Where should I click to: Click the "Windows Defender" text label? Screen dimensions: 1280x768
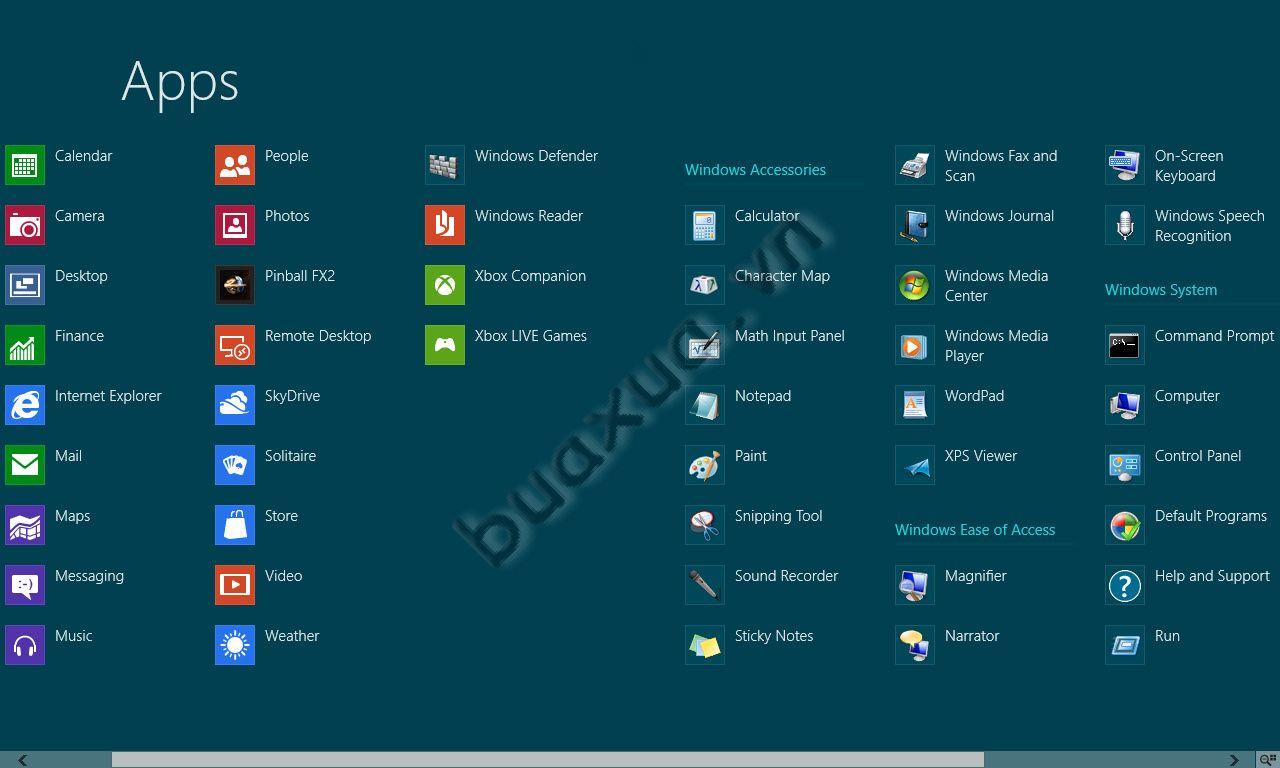[536, 156]
